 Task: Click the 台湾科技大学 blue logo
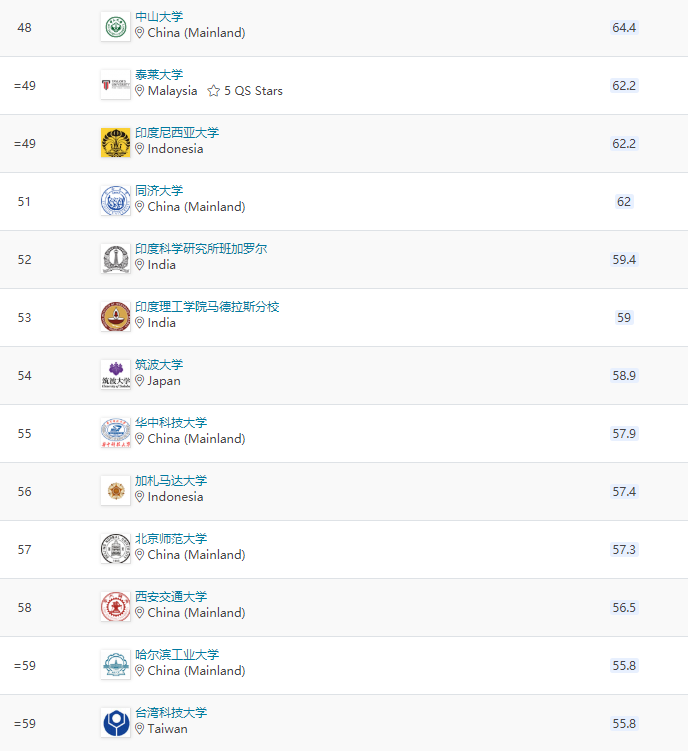point(115,722)
